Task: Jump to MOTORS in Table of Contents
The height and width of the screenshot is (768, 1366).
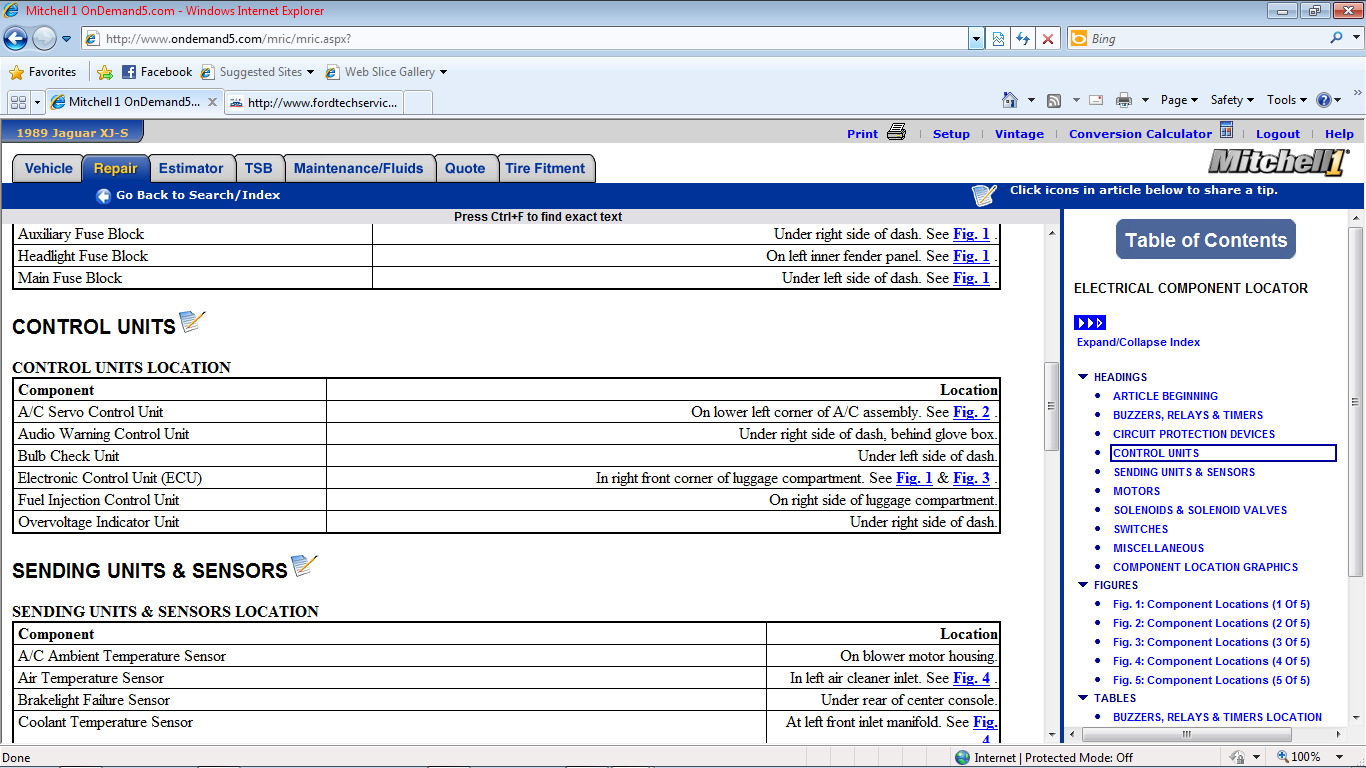Action: click(x=1136, y=491)
